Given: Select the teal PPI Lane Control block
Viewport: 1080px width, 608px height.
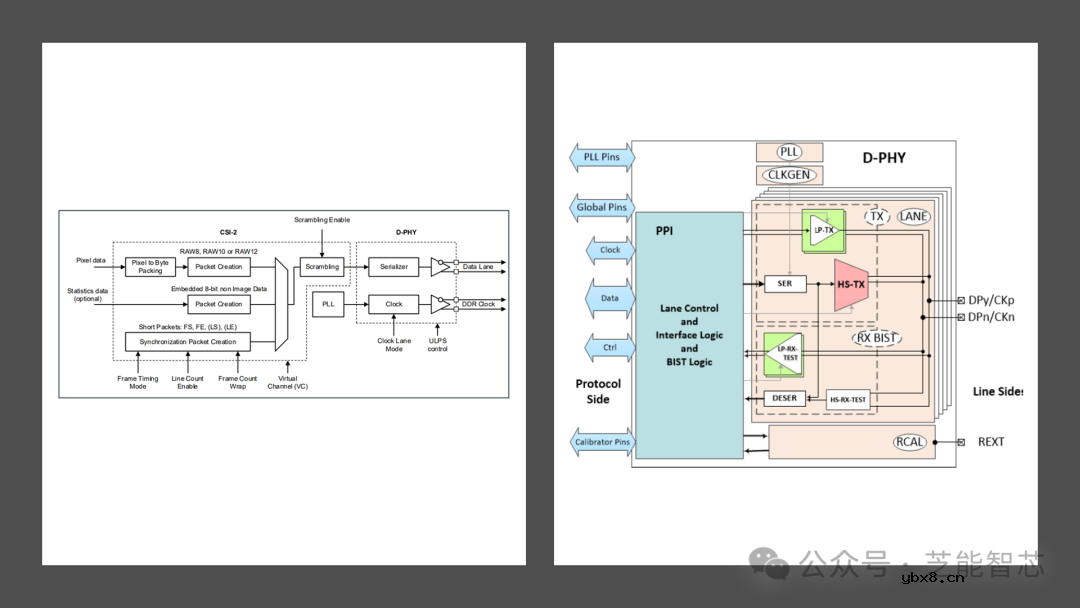Looking at the screenshot, I should pos(689,335).
